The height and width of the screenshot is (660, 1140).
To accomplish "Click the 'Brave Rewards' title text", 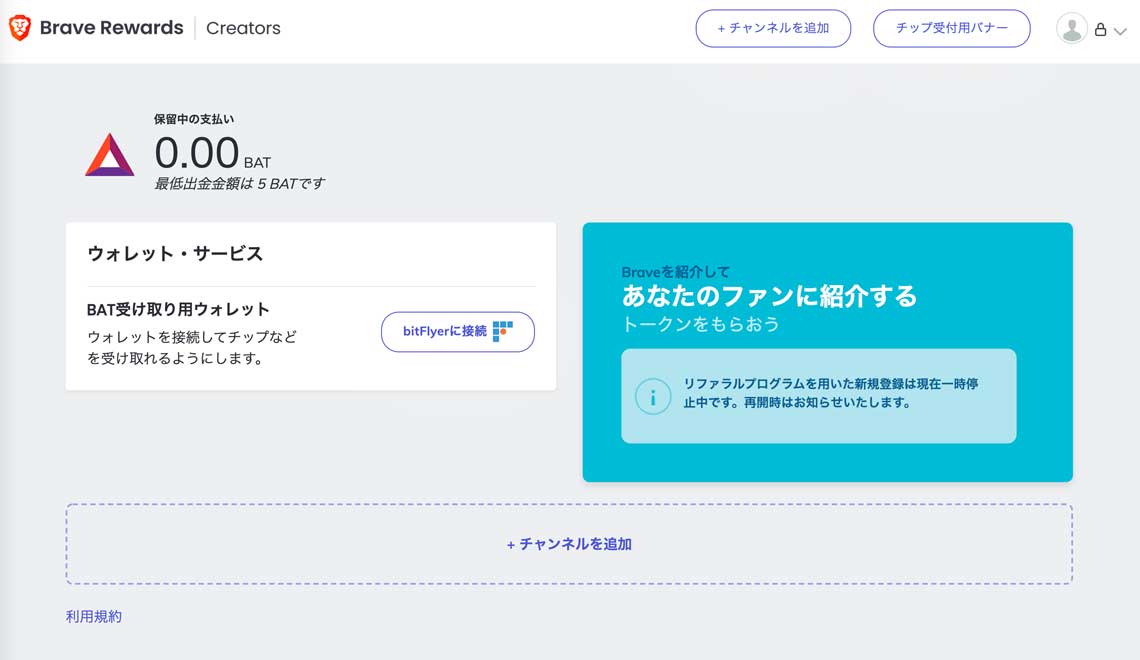I will coord(111,28).
